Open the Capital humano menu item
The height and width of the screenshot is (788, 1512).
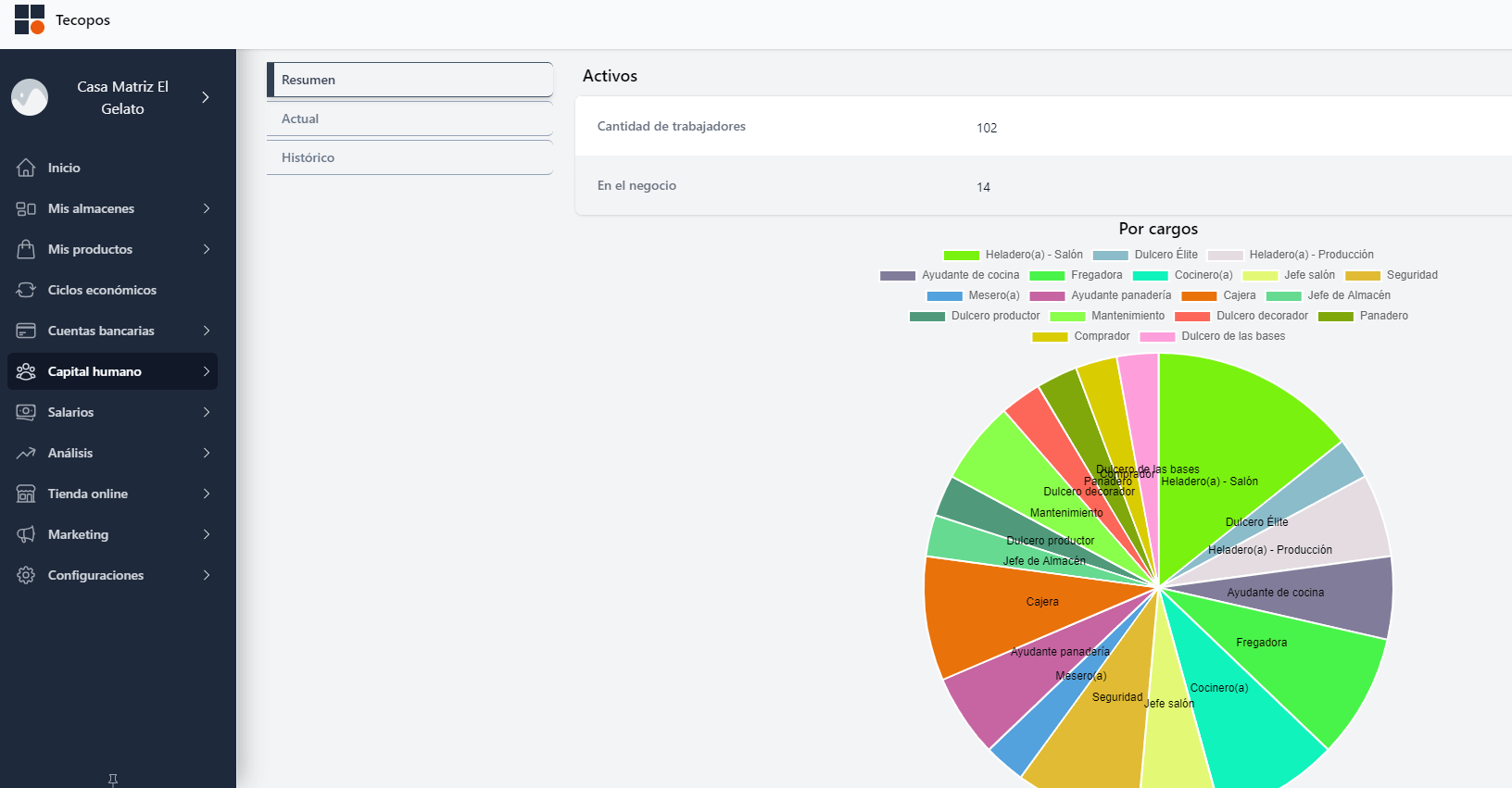[x=112, y=371]
